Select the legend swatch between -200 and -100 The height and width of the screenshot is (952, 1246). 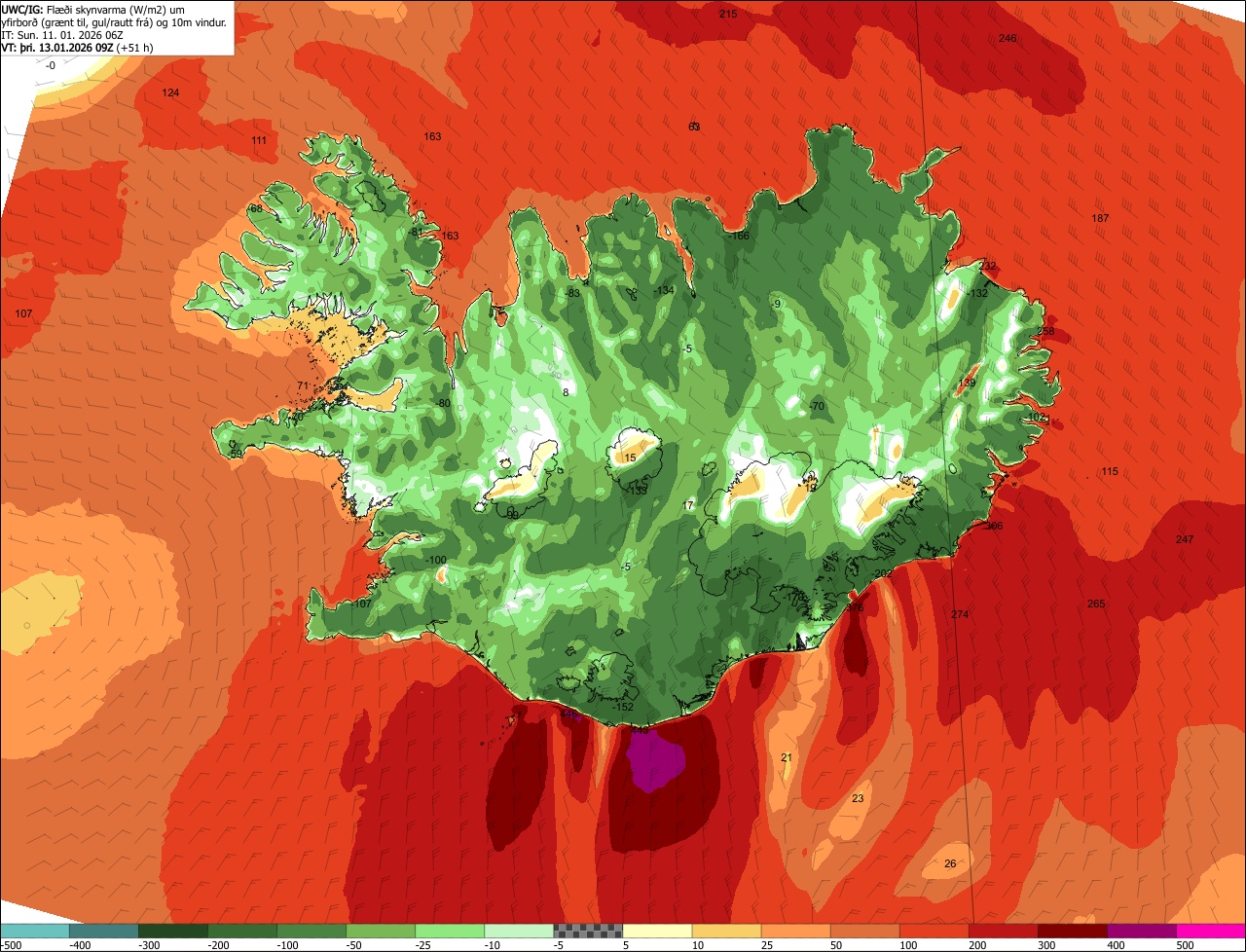coord(242,931)
